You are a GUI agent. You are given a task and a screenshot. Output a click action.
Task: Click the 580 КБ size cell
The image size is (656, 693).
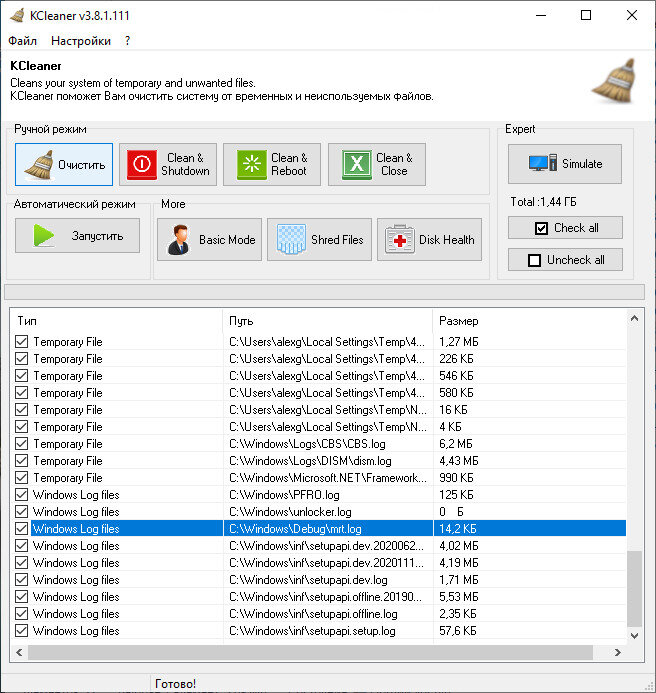coord(456,392)
